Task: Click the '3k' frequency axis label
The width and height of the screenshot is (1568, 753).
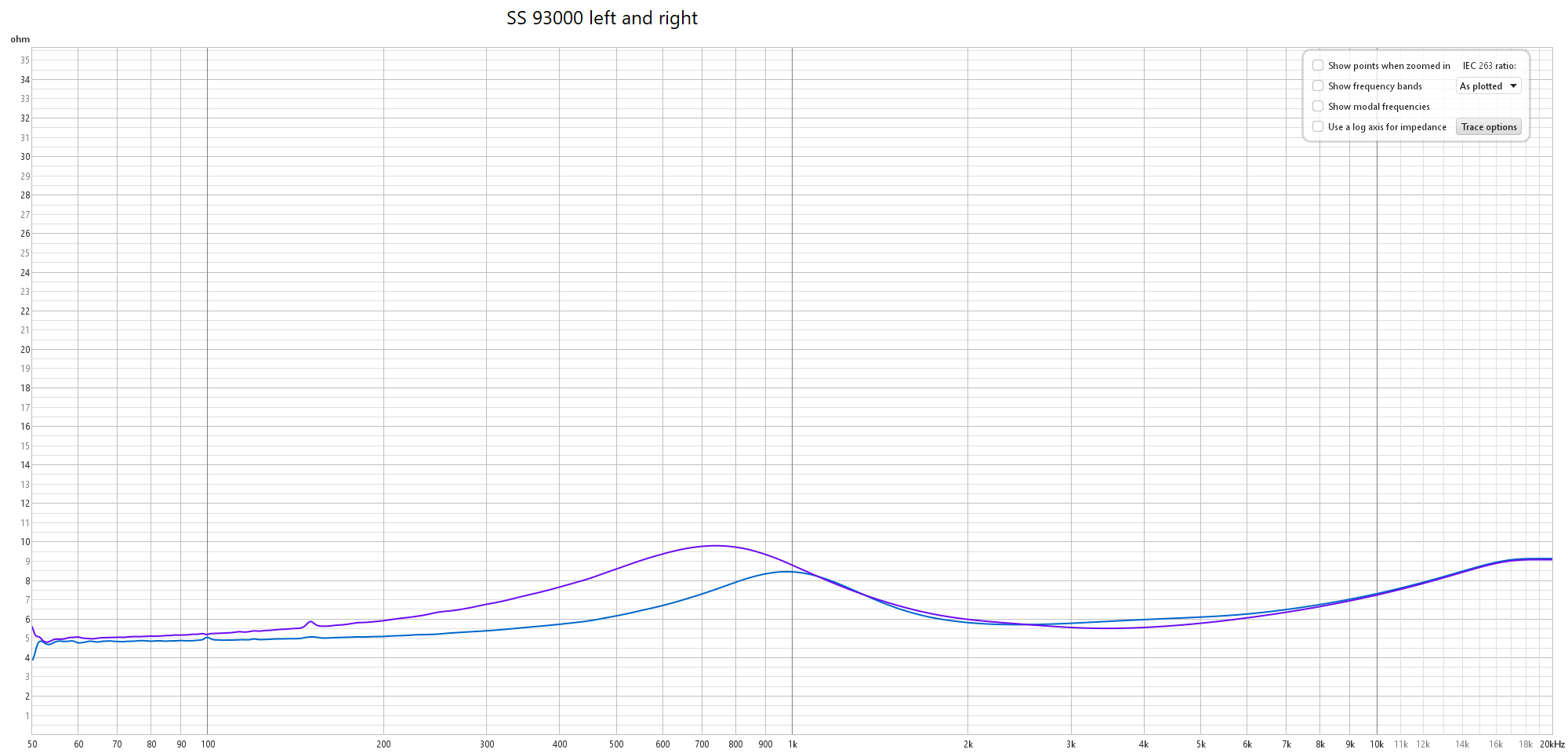Action: tap(1071, 744)
